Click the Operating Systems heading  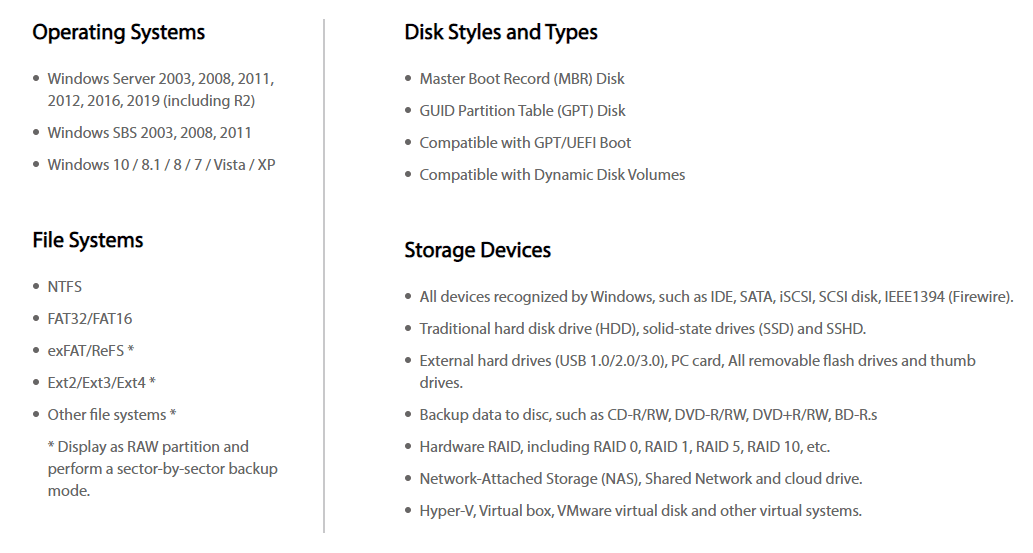[118, 32]
